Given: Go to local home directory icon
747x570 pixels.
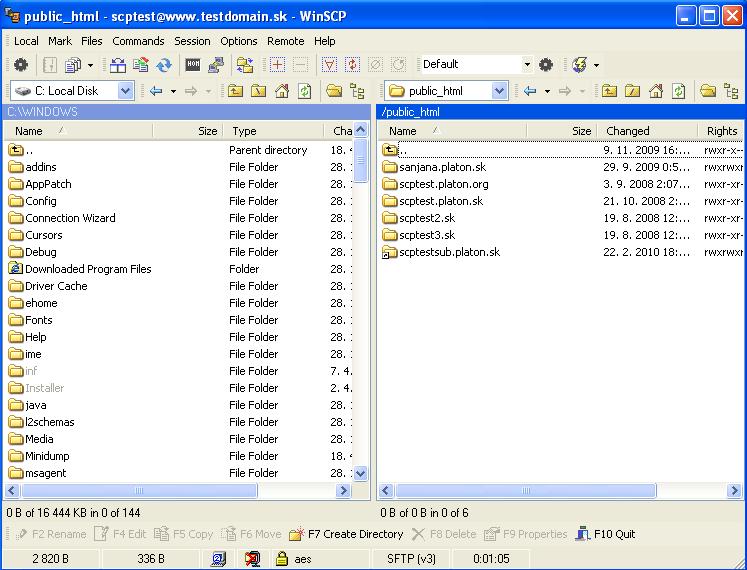Looking at the screenshot, I should [282, 91].
